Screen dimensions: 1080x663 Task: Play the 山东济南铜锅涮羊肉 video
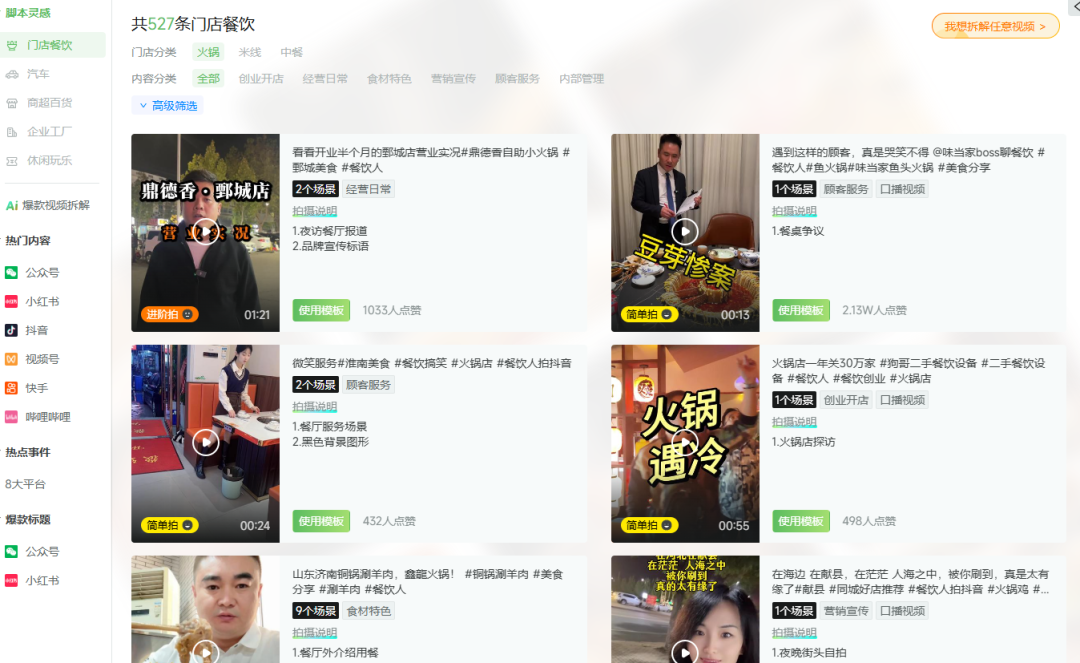(205, 651)
